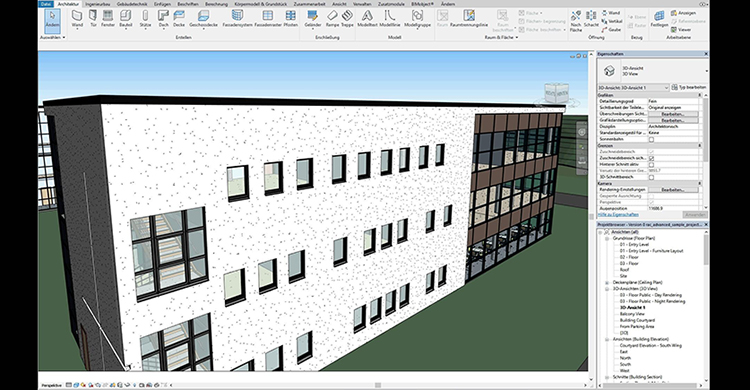Select the Stütze column tool
750x390 pixels.
point(145,19)
